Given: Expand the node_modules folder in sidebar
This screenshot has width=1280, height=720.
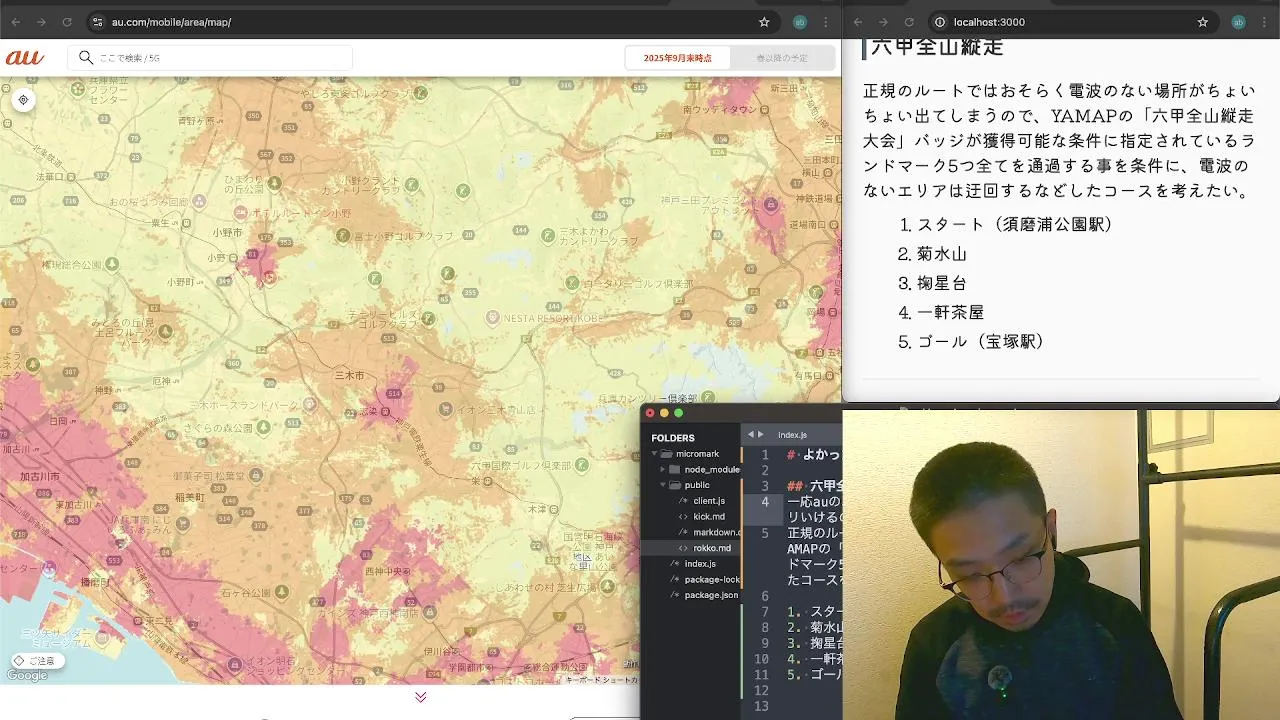Looking at the screenshot, I should tap(663, 469).
